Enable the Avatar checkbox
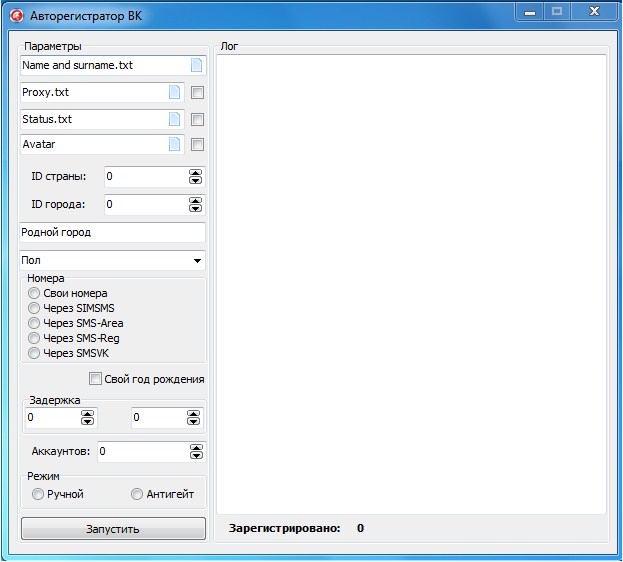The height and width of the screenshot is (562, 623). pyautogui.click(x=197, y=144)
